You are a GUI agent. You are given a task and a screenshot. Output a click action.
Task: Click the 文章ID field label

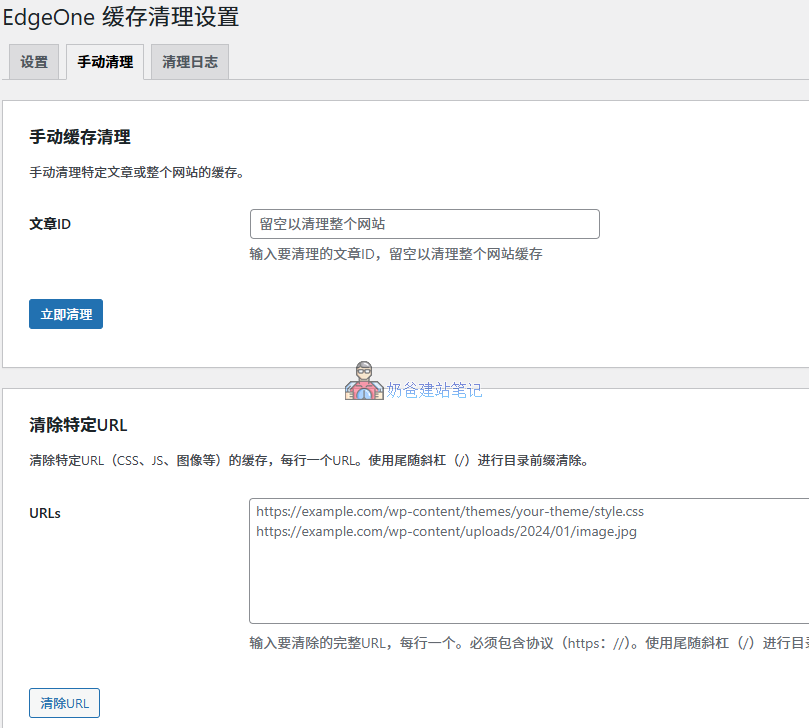[49, 223]
